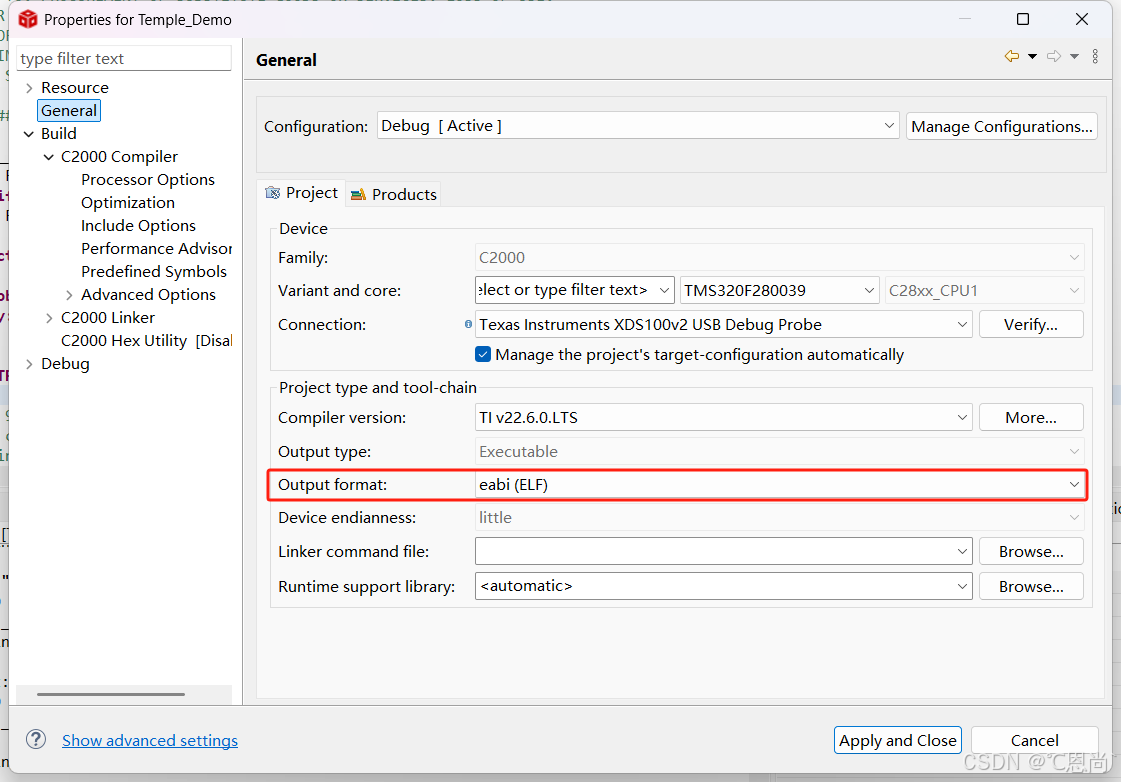Click the C2000 Linker label
This screenshot has width=1121, height=782.
click(x=108, y=317)
